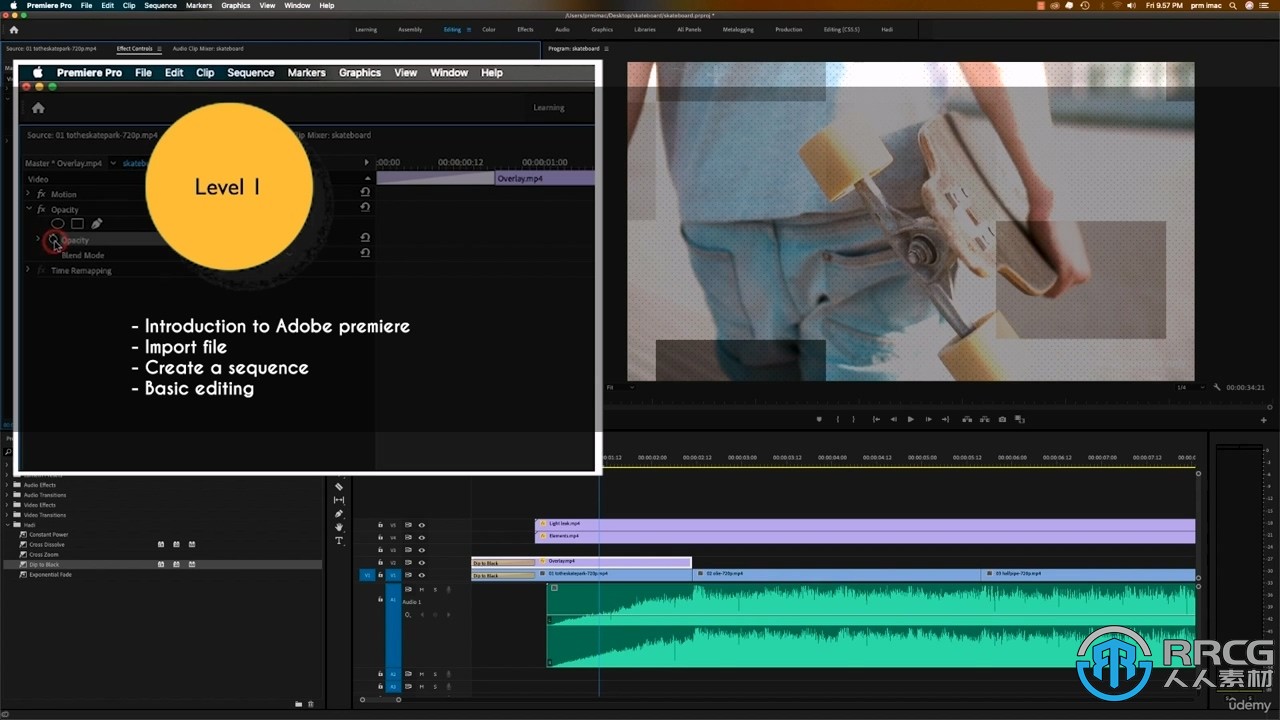Click the timeline horizontal zoom scrollbar

[379, 699]
